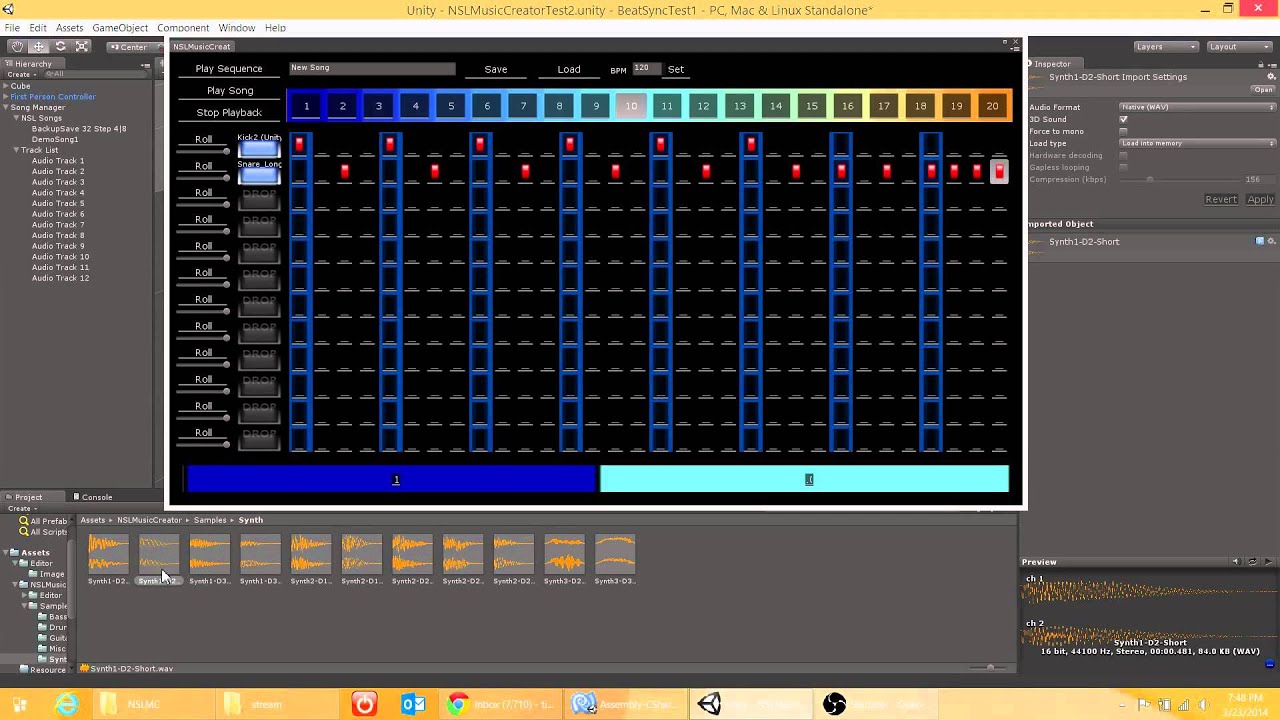Click the Stop Playback button
This screenshot has width=1280, height=720.
pyautogui.click(x=229, y=112)
